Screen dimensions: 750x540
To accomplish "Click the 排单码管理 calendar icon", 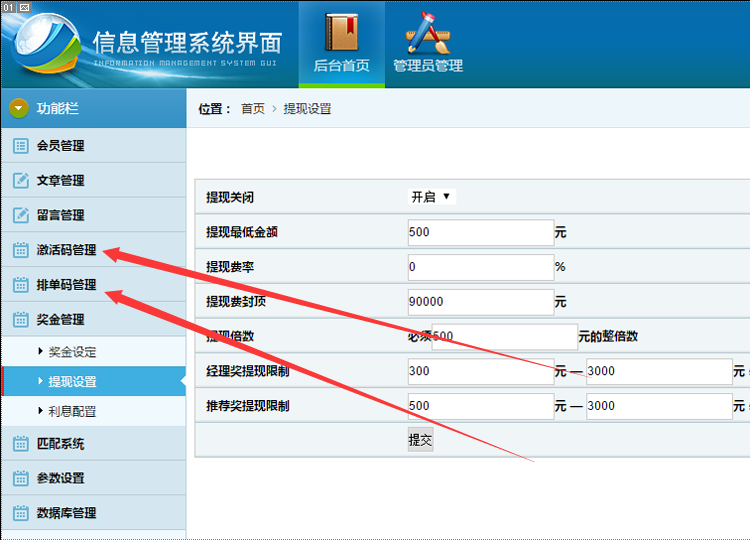I will point(21,285).
